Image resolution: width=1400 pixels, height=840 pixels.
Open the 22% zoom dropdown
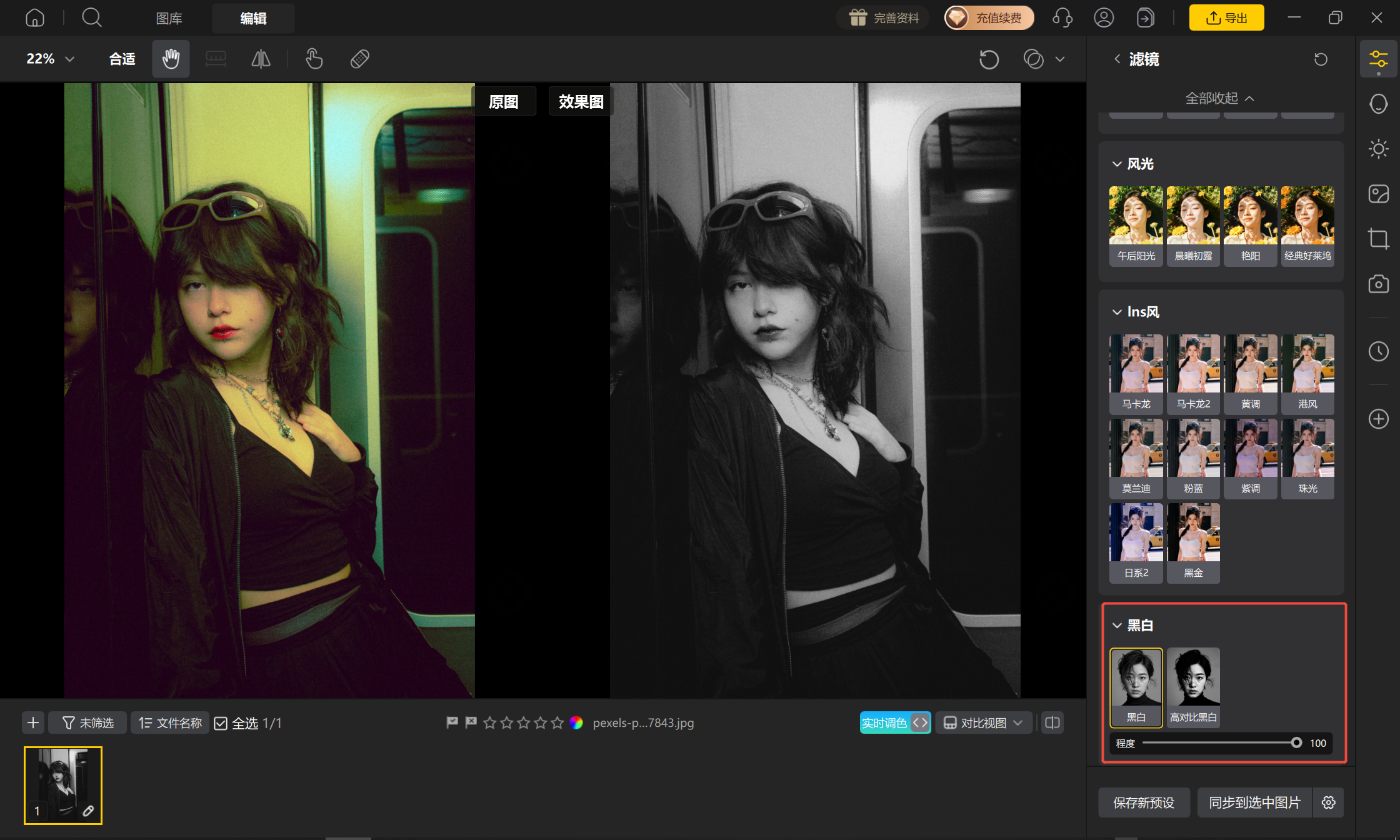click(50, 59)
